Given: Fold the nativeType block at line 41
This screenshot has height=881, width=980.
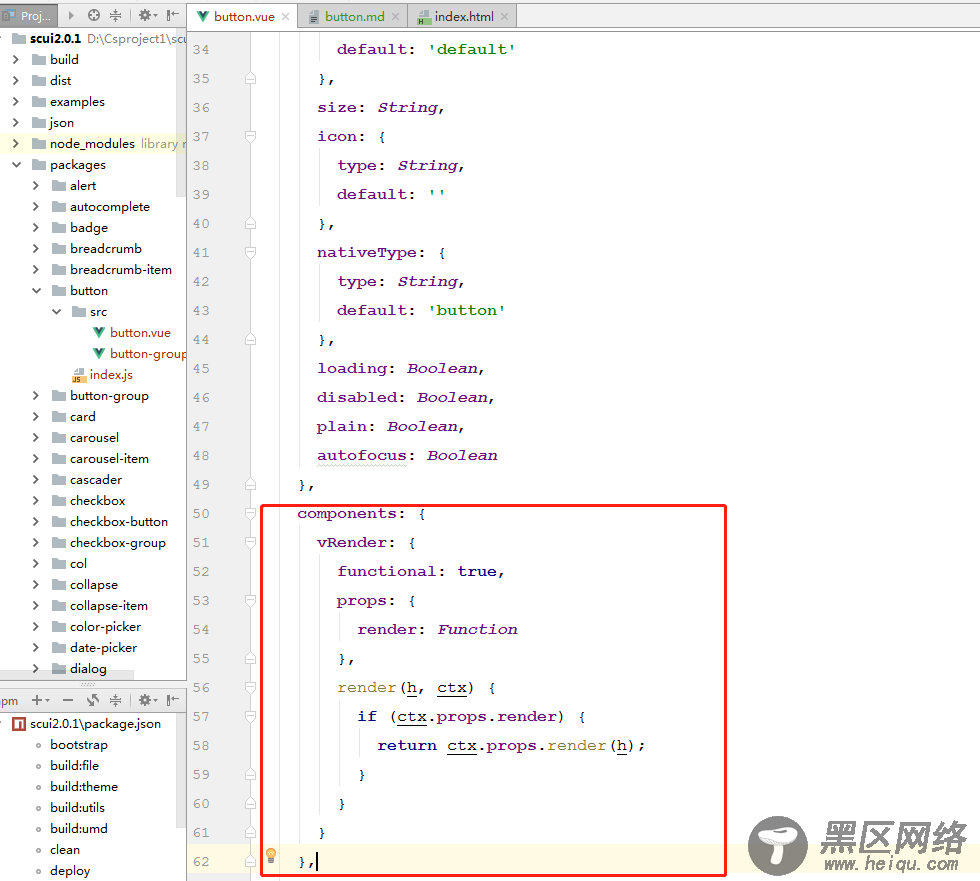Looking at the screenshot, I should tap(251, 252).
